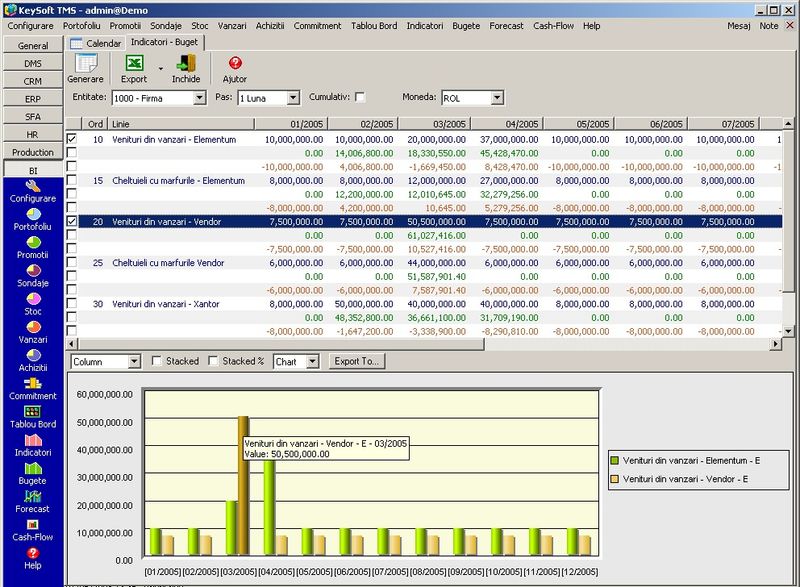Click the grid scroll down arrow
The image size is (800, 587).
[x=788, y=331]
